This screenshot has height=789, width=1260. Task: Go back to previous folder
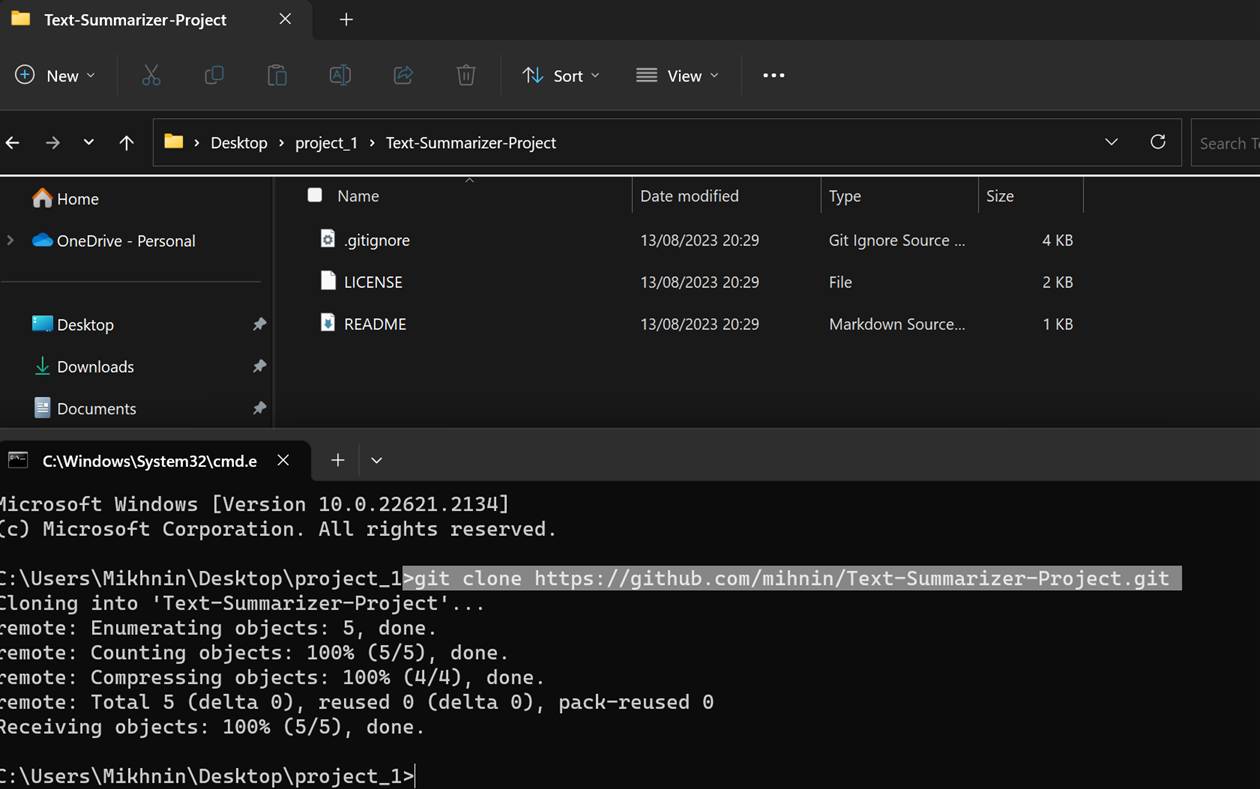point(13,143)
